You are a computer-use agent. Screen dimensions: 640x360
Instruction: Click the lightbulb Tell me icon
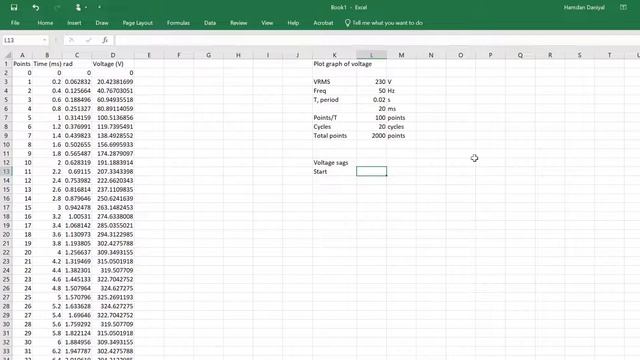click(x=347, y=23)
